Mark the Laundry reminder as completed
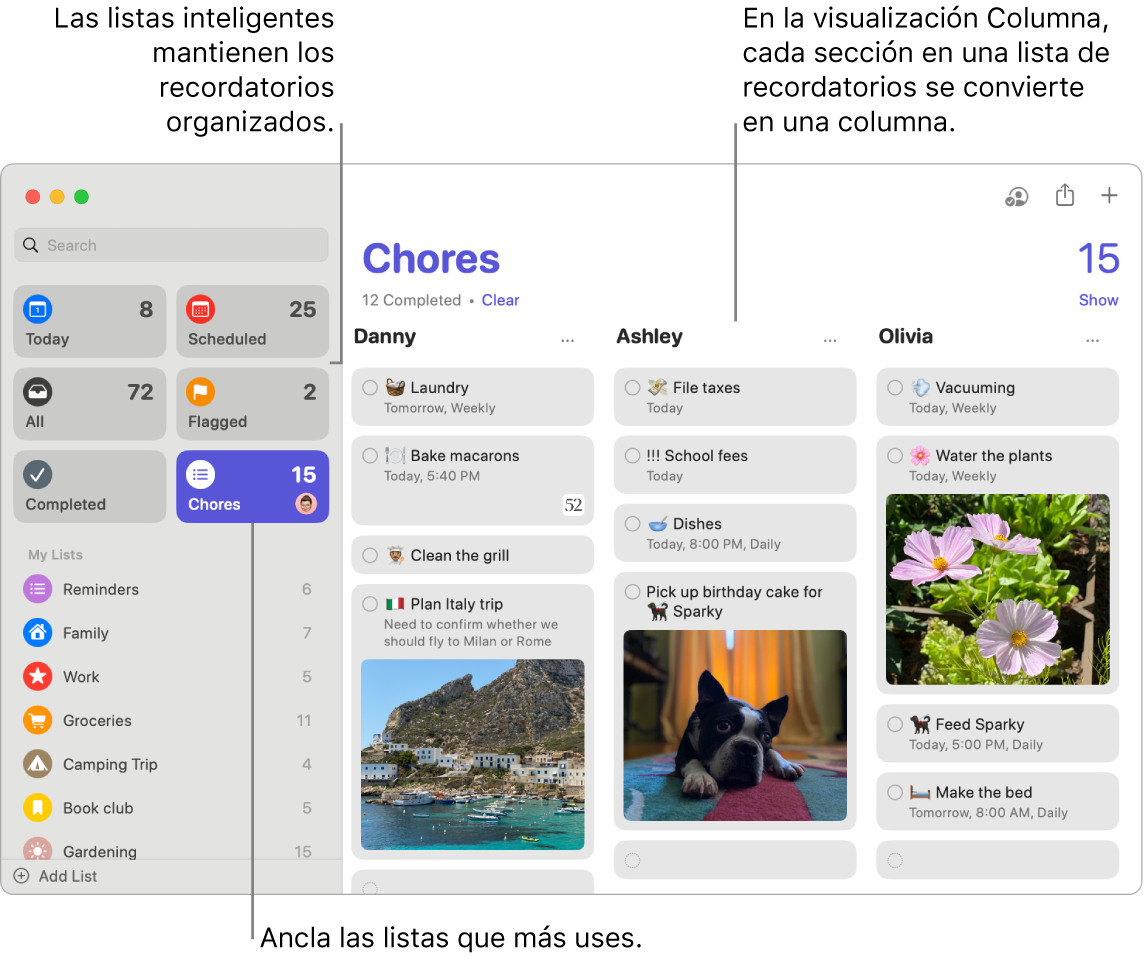Screen dimensions: 1144x958 tap(369, 387)
